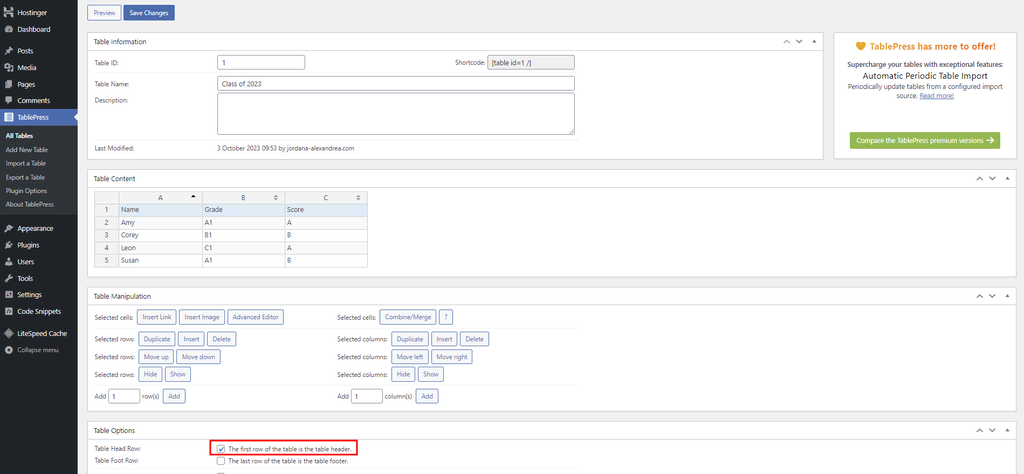Click Move right for selected columns
The height and width of the screenshot is (474, 1024).
coord(453,357)
